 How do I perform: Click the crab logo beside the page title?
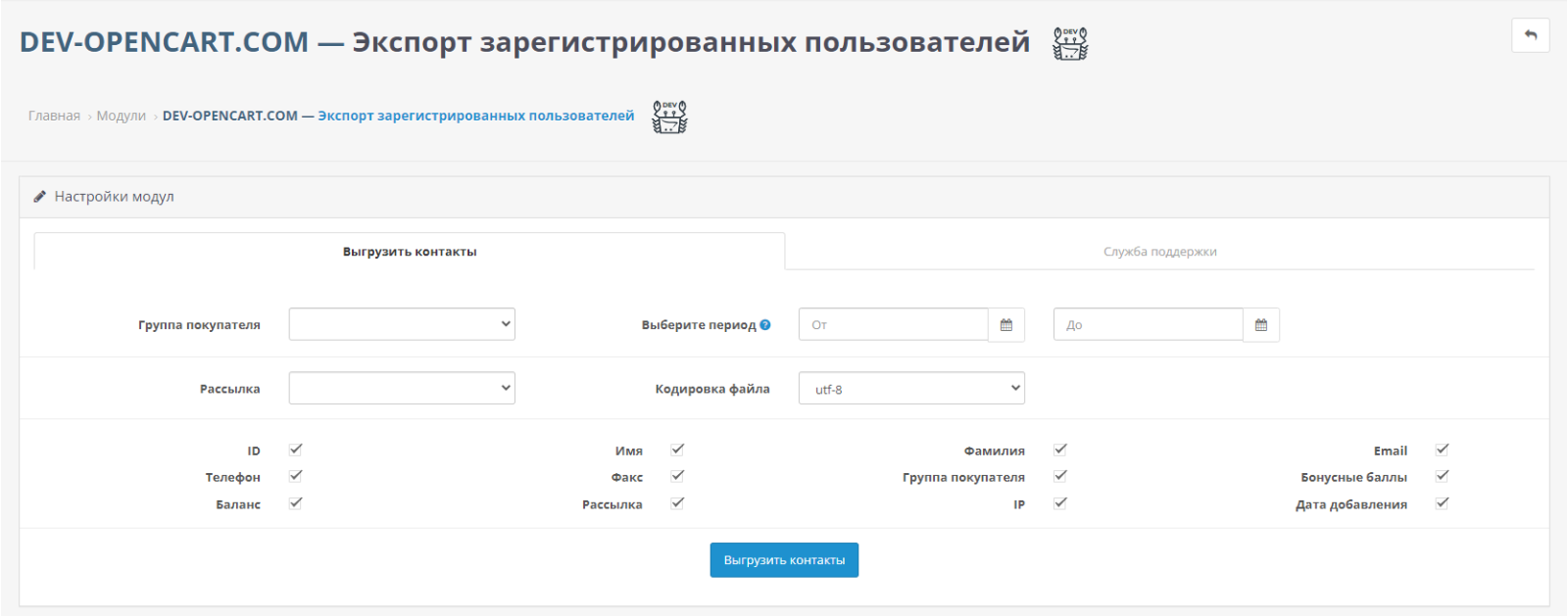click(1070, 43)
